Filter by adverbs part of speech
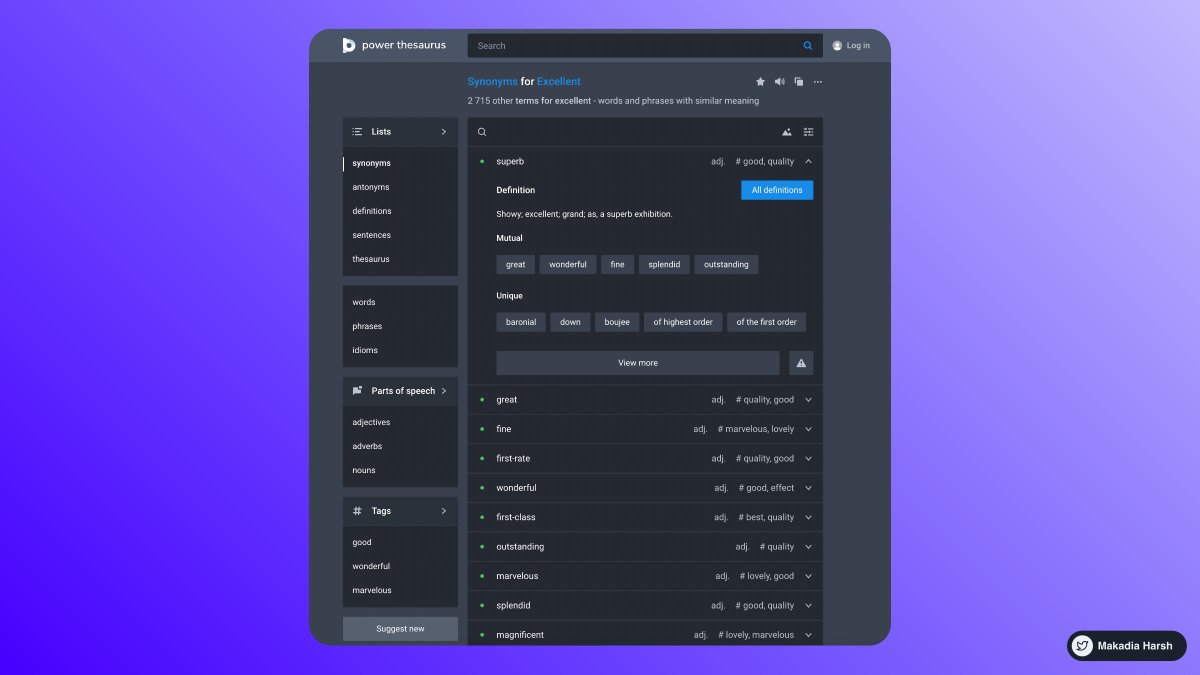 point(367,446)
